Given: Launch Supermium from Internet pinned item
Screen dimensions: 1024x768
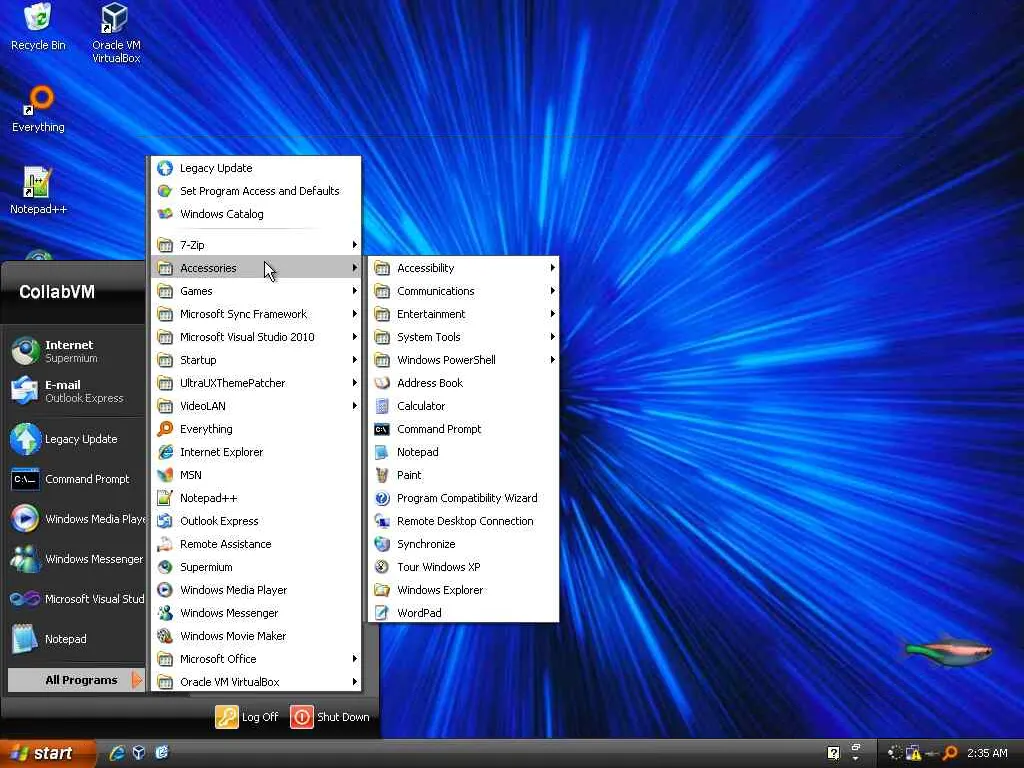Looking at the screenshot, I should [x=75, y=351].
